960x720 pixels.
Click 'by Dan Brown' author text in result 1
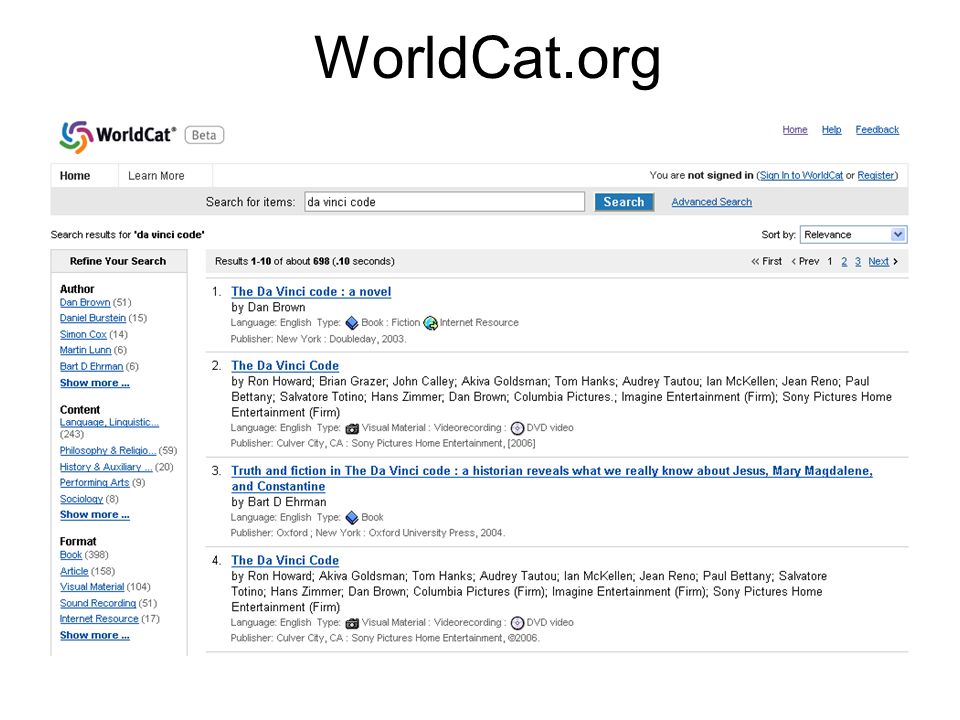pos(268,307)
